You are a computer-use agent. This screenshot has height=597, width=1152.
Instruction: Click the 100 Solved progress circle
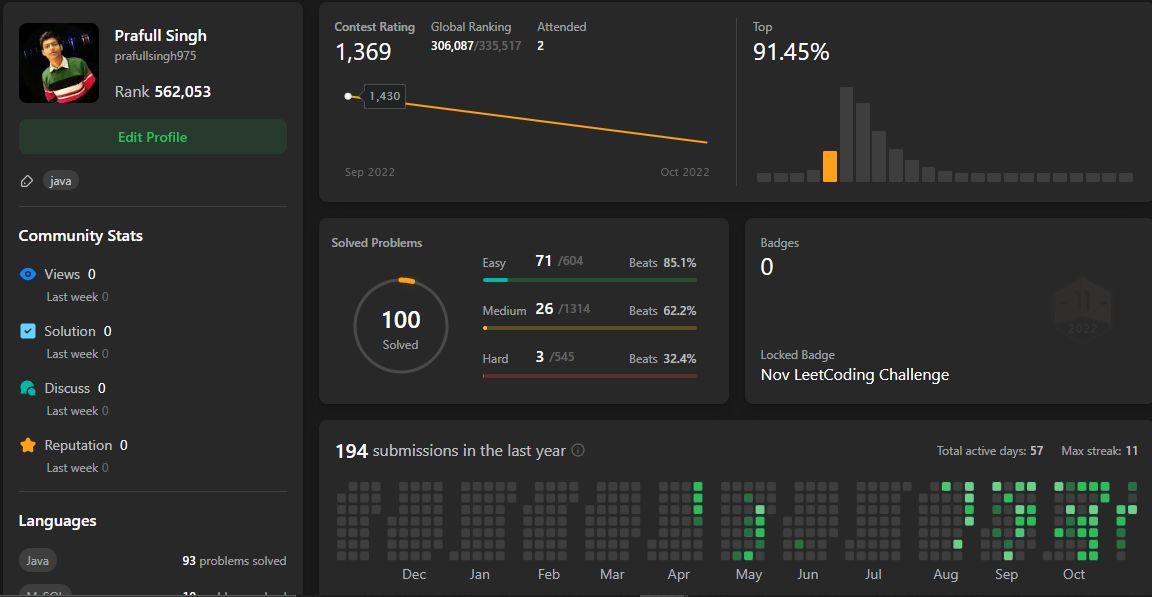tap(400, 325)
